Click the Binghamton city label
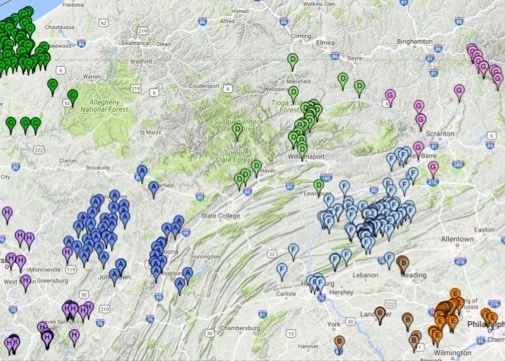Image resolution: width=505 pixels, height=361 pixels. click(414, 42)
